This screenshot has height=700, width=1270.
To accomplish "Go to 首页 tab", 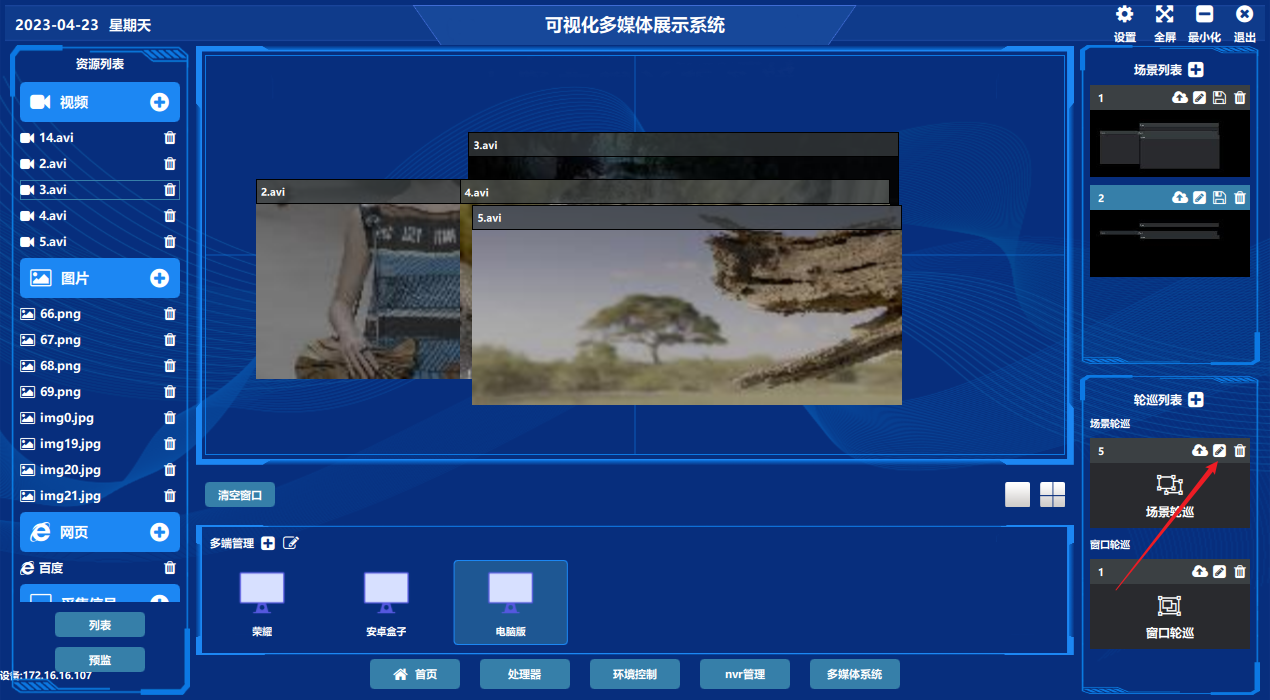I will coord(415,674).
